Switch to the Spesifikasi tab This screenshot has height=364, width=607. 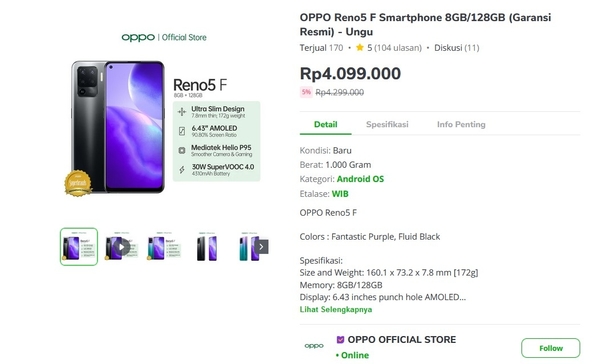(387, 124)
